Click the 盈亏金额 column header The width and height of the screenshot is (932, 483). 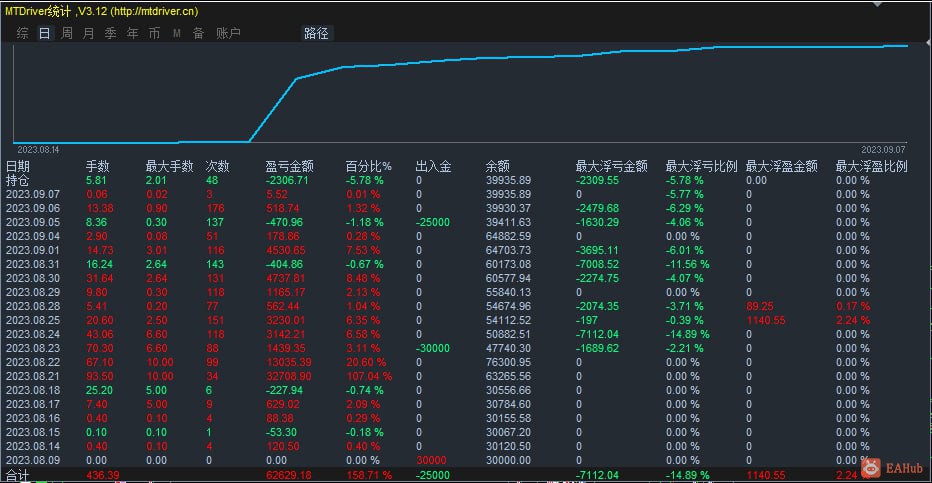coord(289,166)
